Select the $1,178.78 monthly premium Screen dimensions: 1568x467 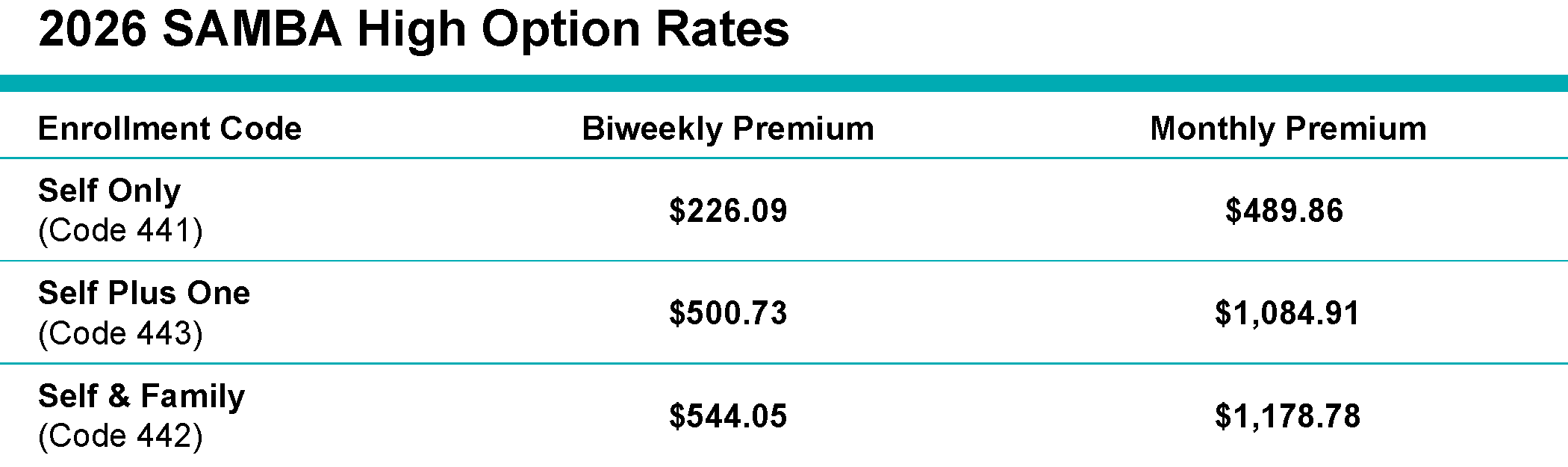(x=1287, y=416)
